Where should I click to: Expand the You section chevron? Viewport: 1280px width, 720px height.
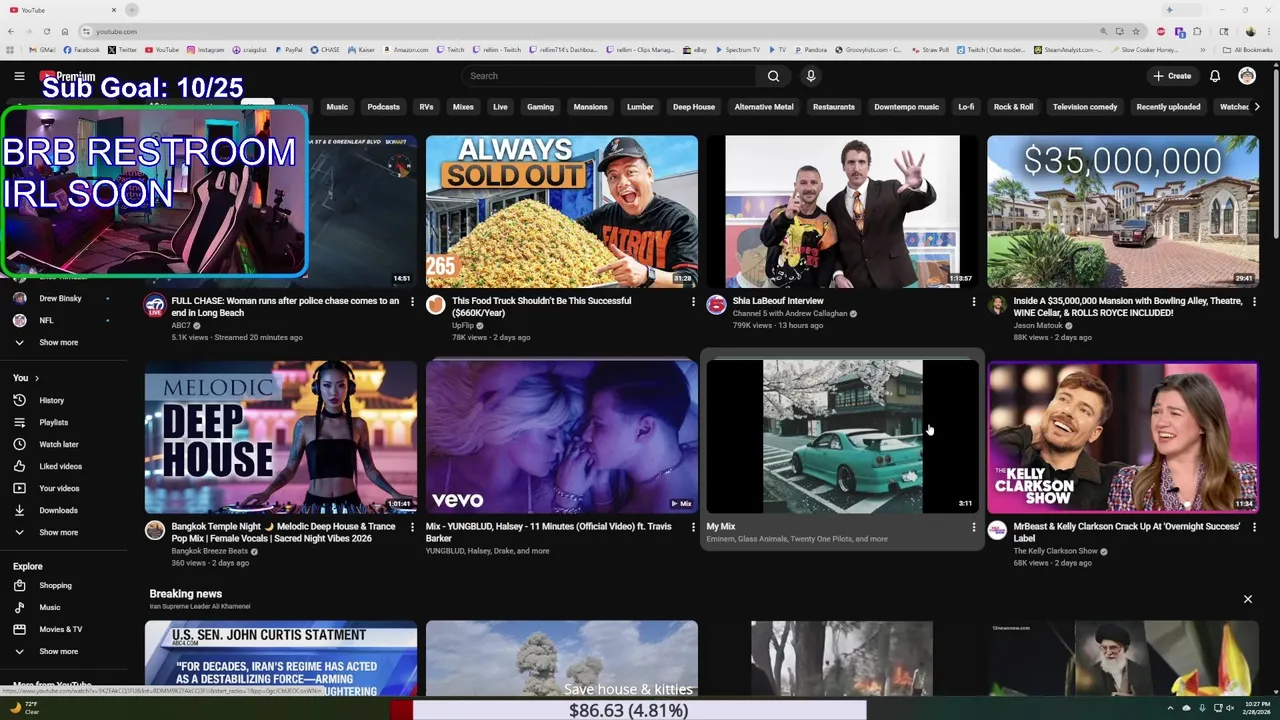coord(36,378)
